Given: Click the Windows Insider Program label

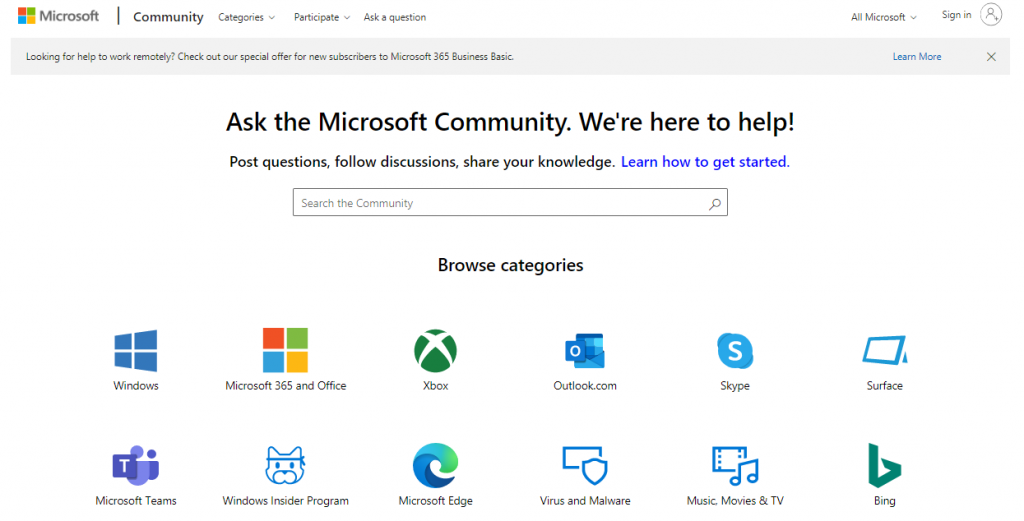Looking at the screenshot, I should pyautogui.click(x=285, y=501).
